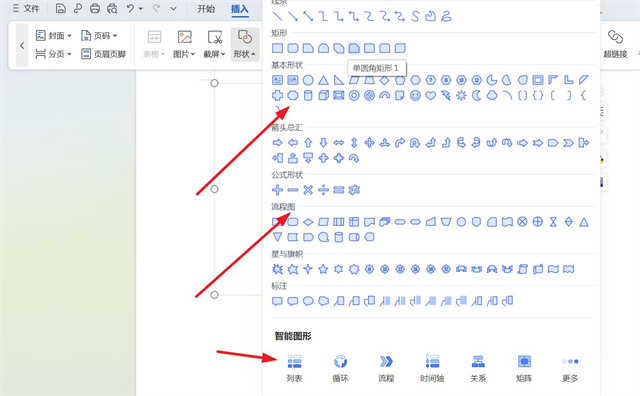Open the 文件 file menu
Viewport: 640px width, 396px height.
pos(25,9)
